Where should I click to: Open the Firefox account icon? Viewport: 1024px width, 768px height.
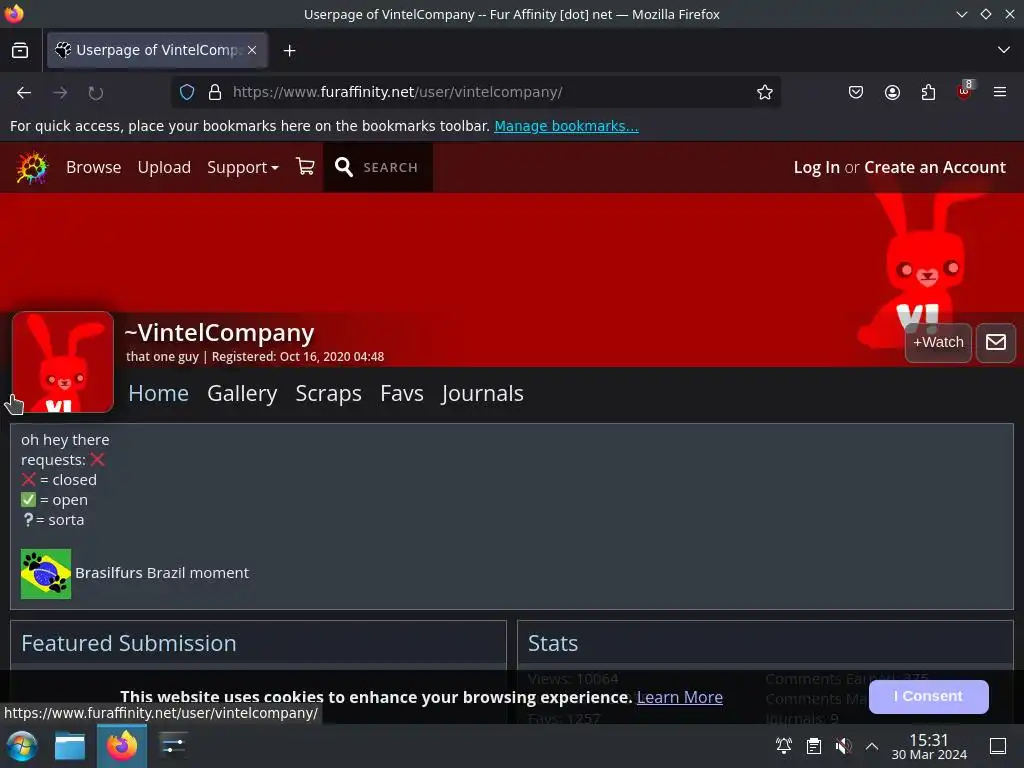click(892, 92)
